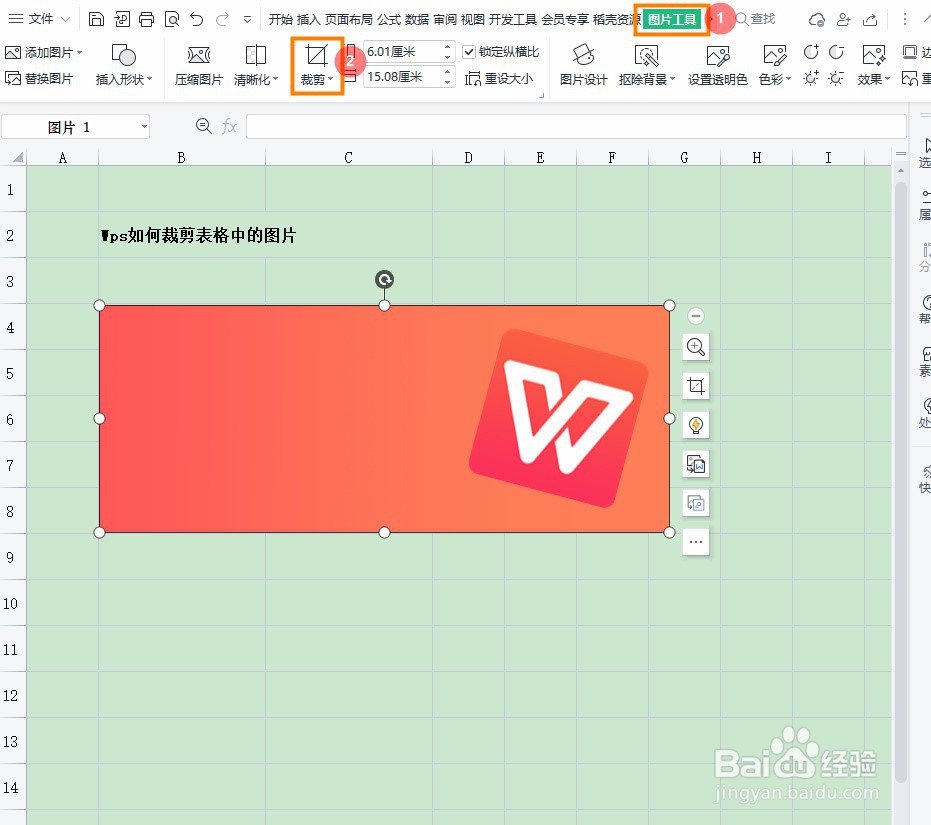Expand the 抠除背景 dropdown arrow
The image size is (931, 825).
pos(673,78)
